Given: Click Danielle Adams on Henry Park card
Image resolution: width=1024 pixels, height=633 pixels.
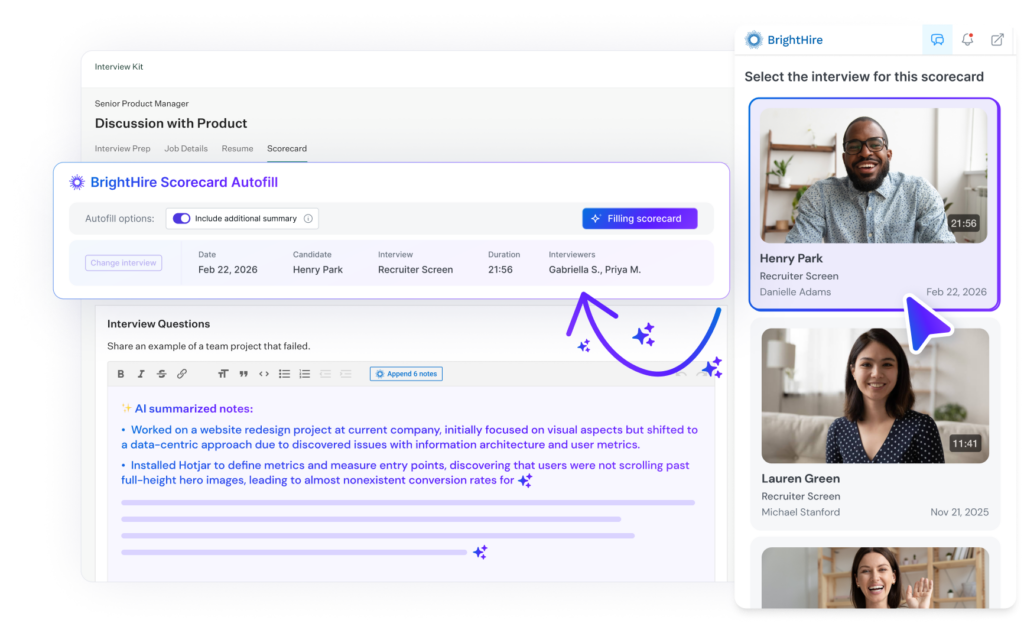Looking at the screenshot, I should pos(795,292).
